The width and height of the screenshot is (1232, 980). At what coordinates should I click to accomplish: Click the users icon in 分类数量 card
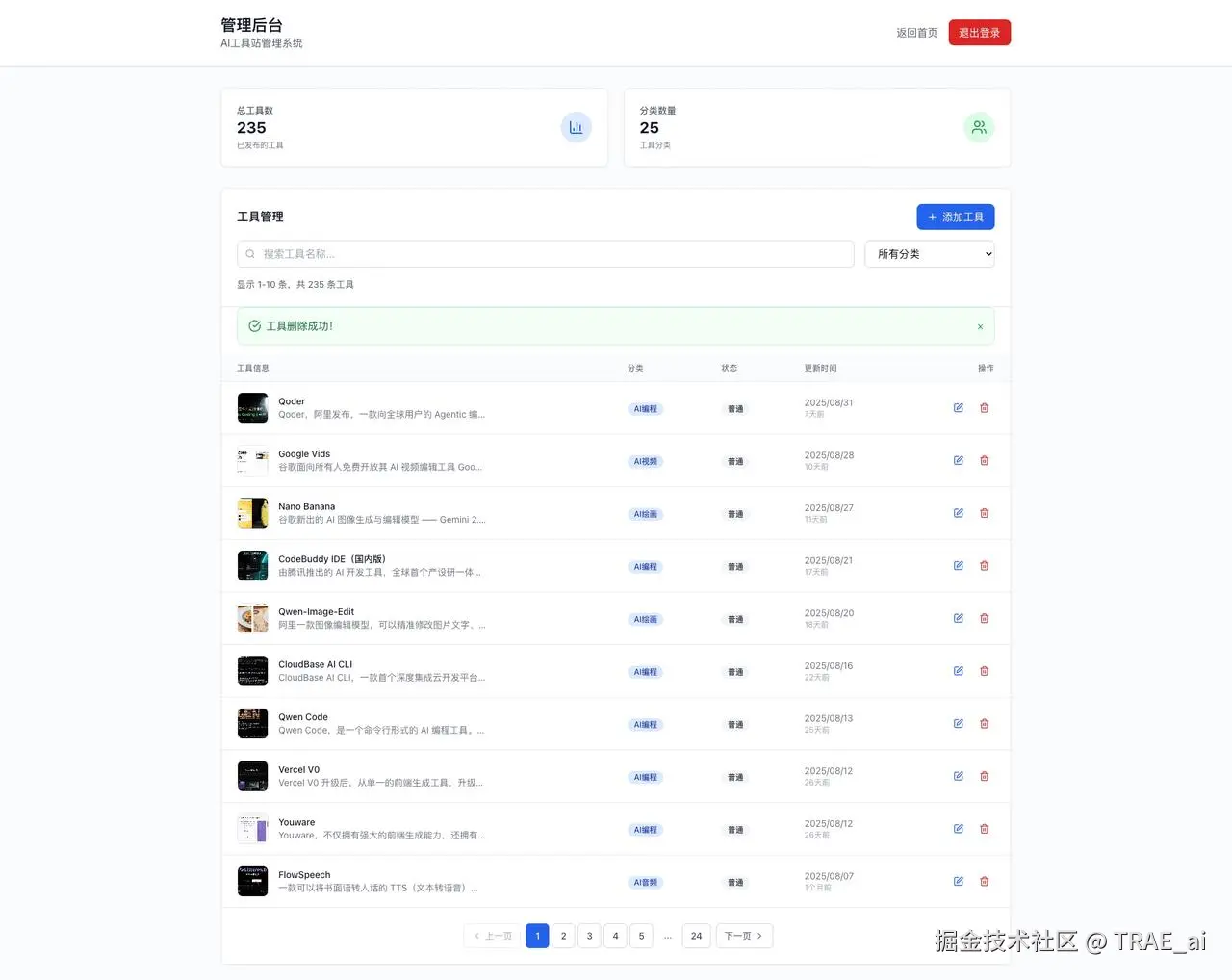[979, 127]
